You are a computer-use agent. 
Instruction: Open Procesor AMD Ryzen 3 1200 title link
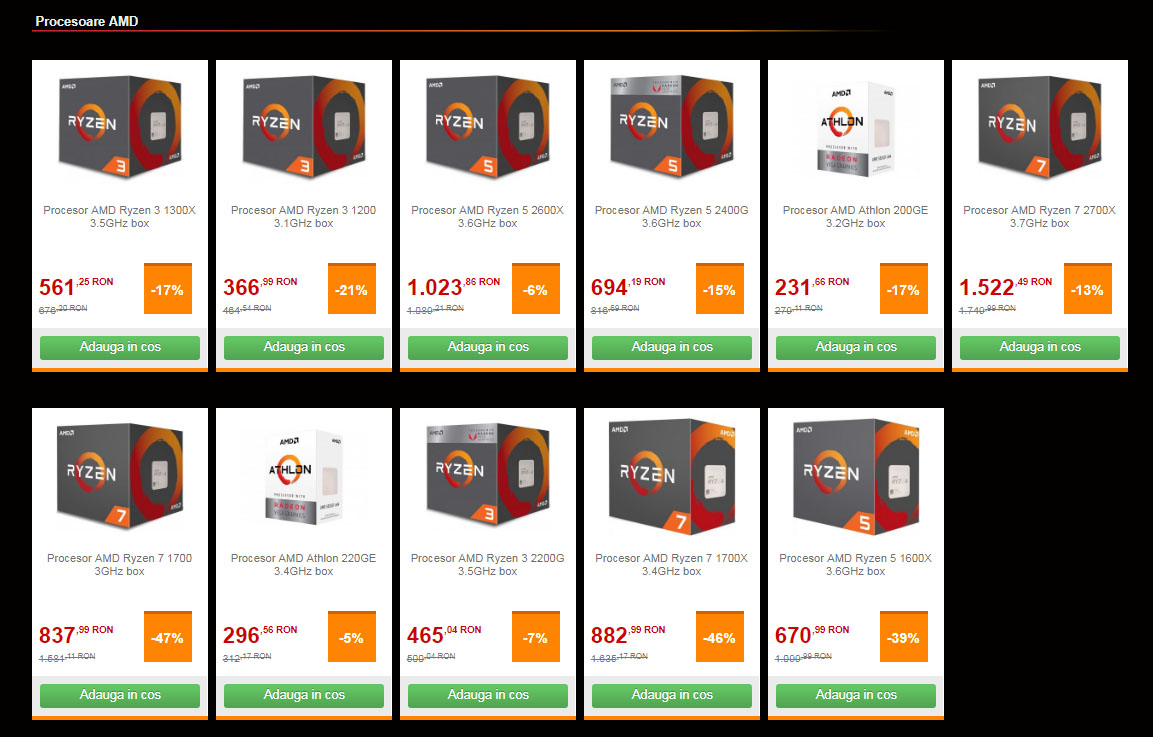click(304, 216)
